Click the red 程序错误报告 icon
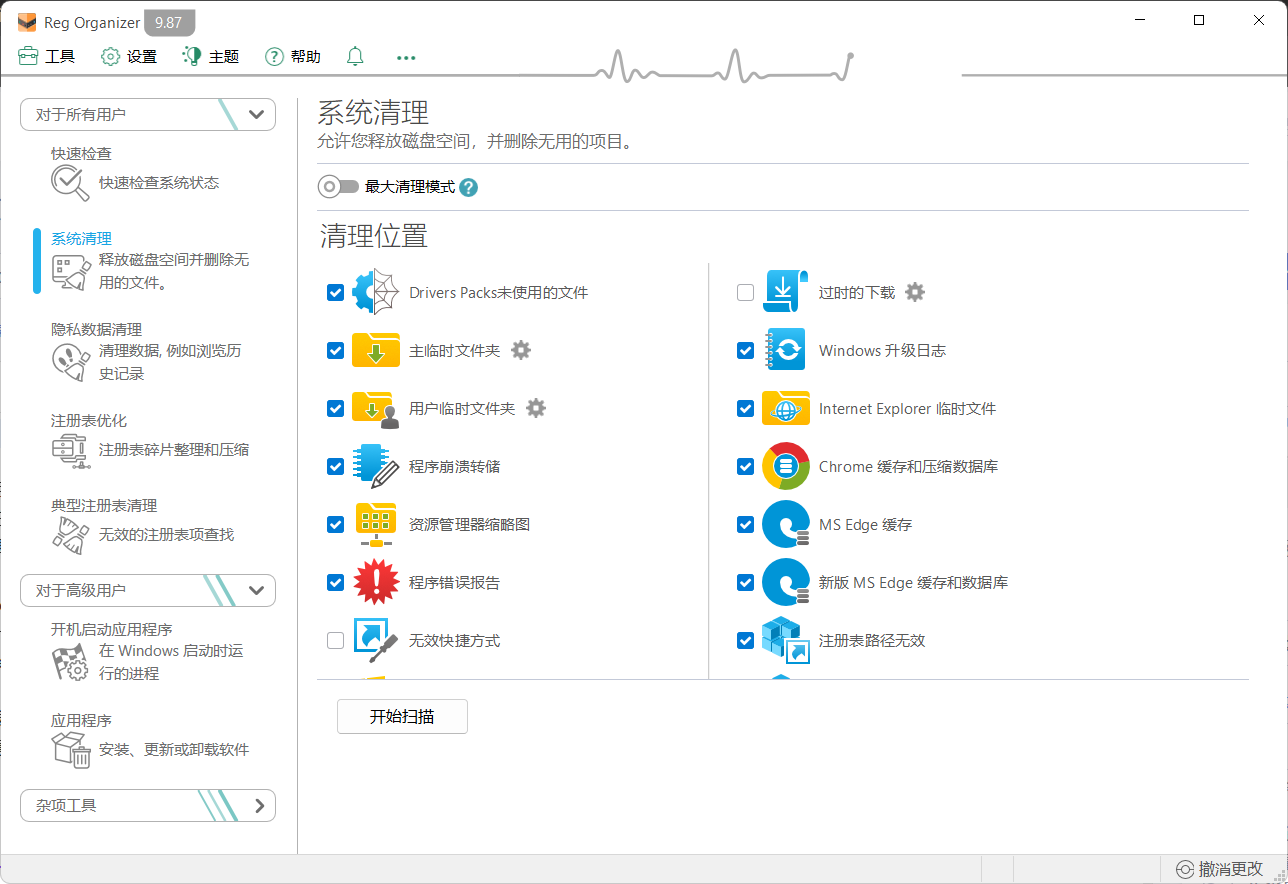The height and width of the screenshot is (884, 1288). (376, 582)
